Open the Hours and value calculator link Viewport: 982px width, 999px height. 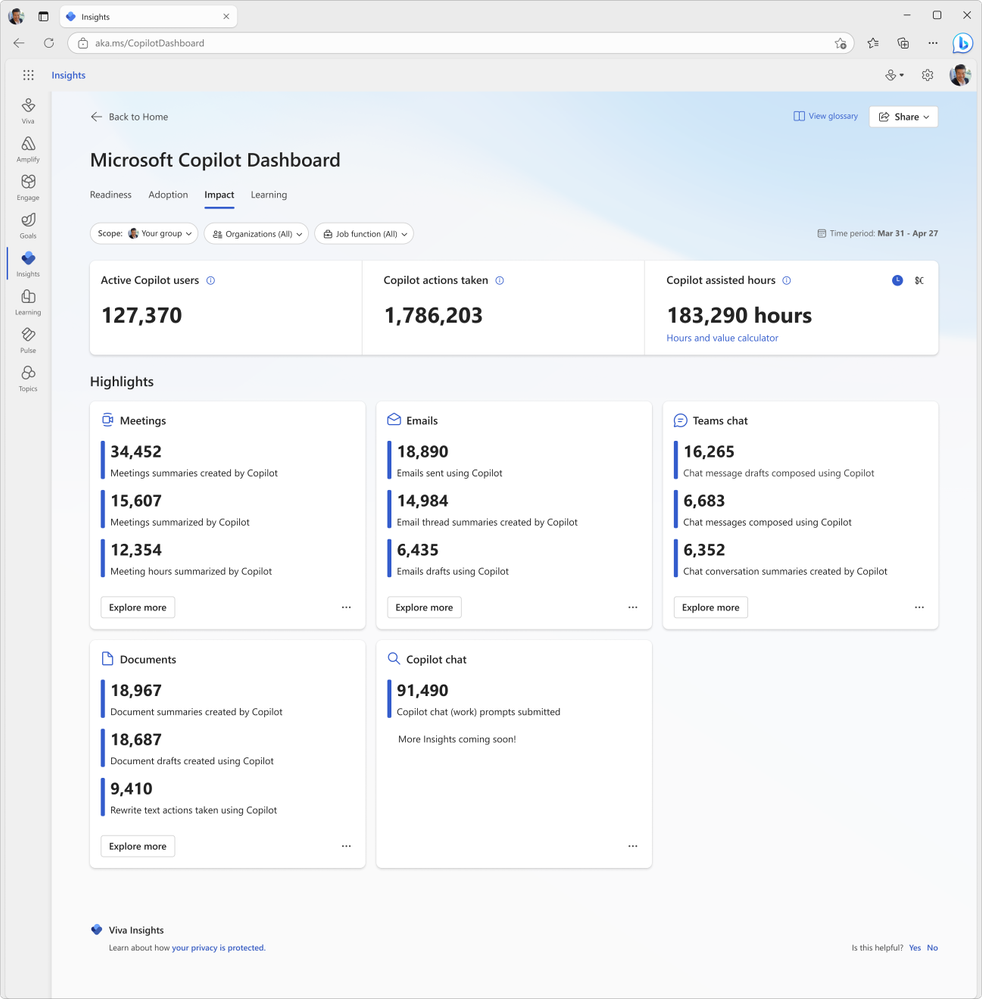722,338
